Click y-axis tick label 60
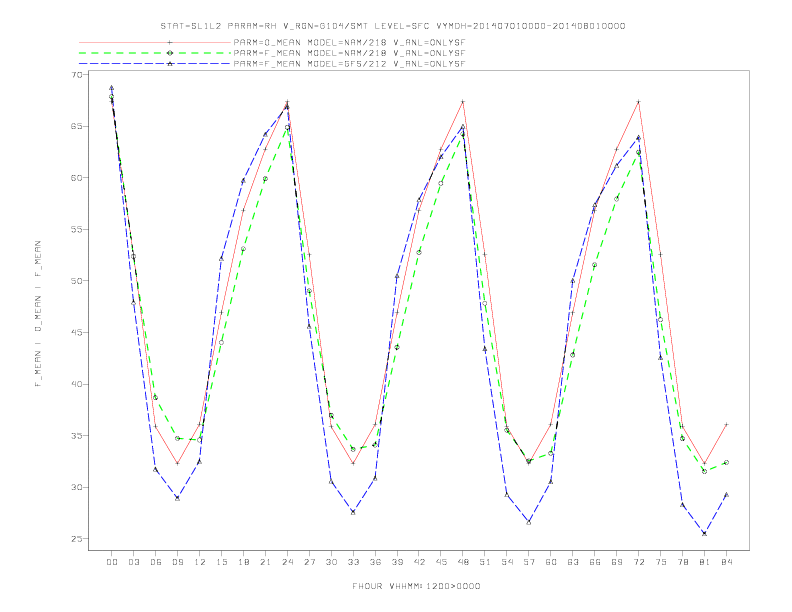 pos(77,178)
